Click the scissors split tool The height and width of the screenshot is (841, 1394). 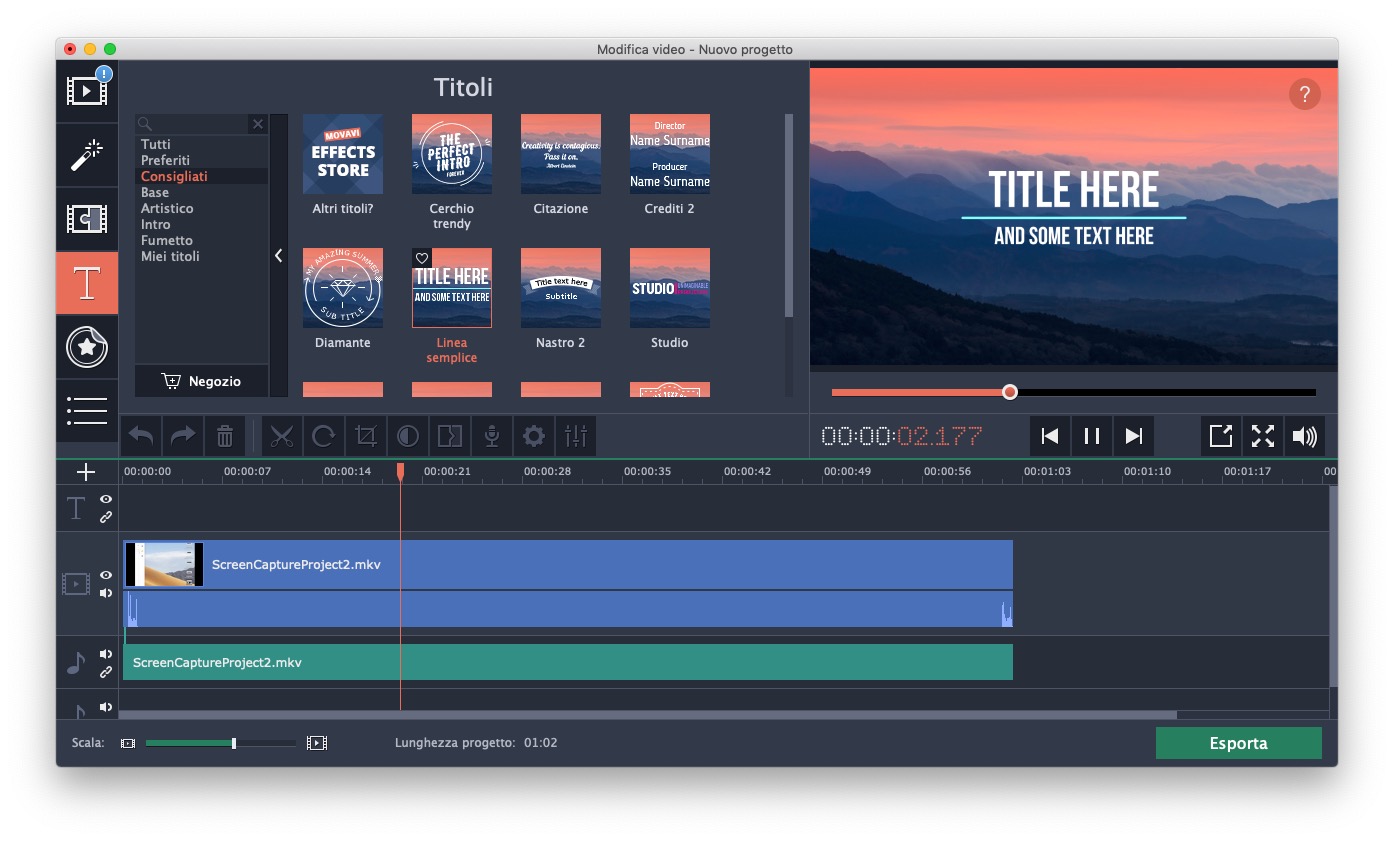(x=282, y=436)
